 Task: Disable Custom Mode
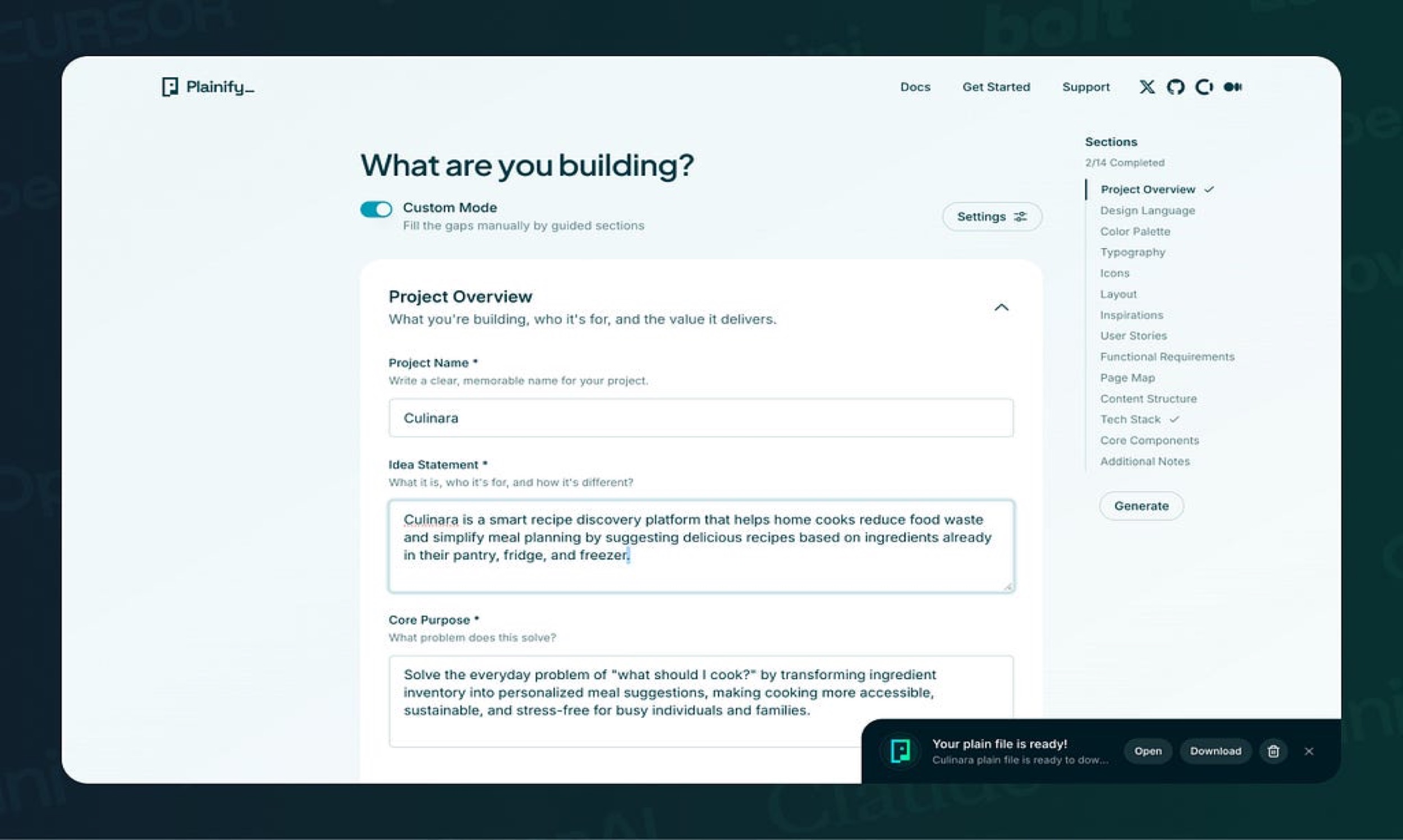point(376,209)
